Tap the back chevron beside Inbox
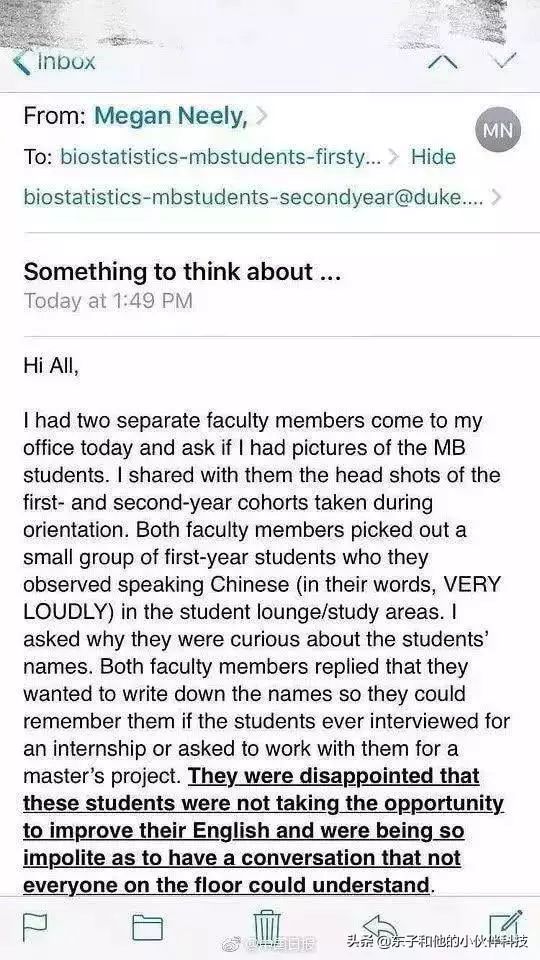 (21, 62)
